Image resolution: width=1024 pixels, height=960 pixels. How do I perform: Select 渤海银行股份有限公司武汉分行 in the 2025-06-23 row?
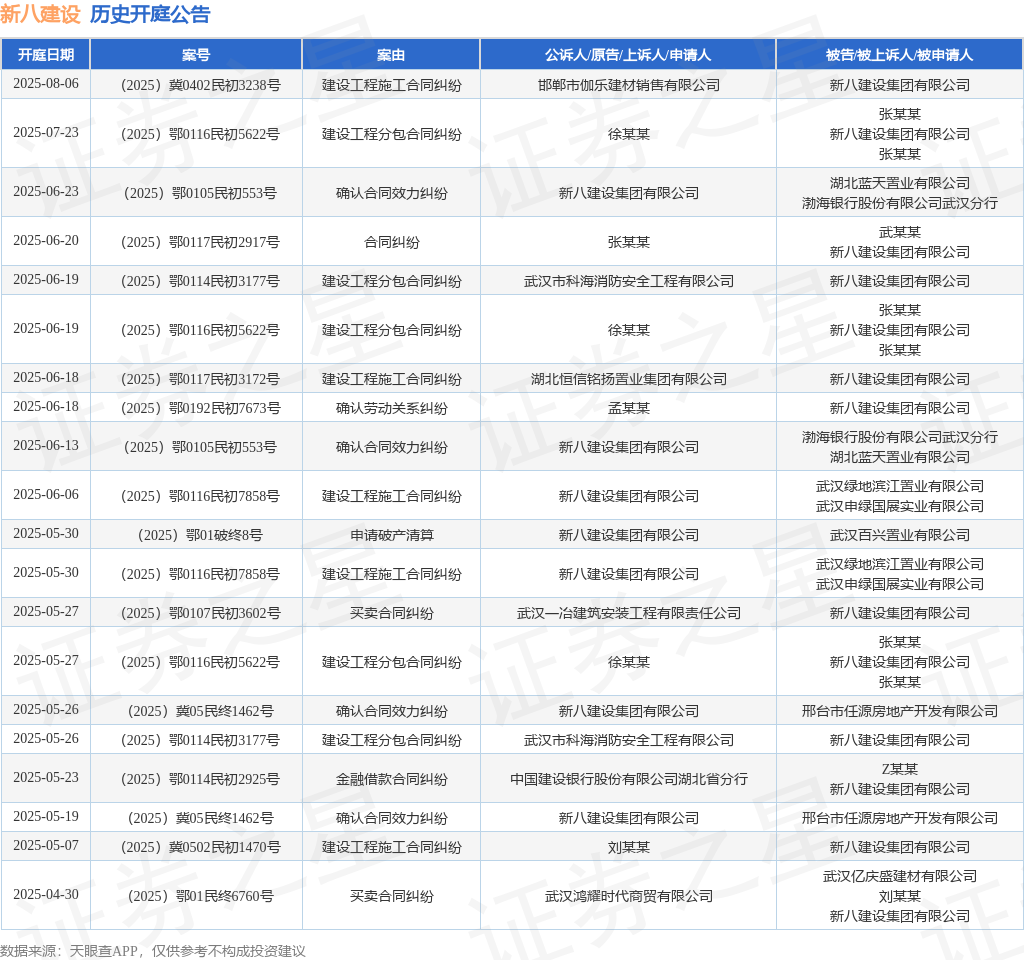coord(899,203)
